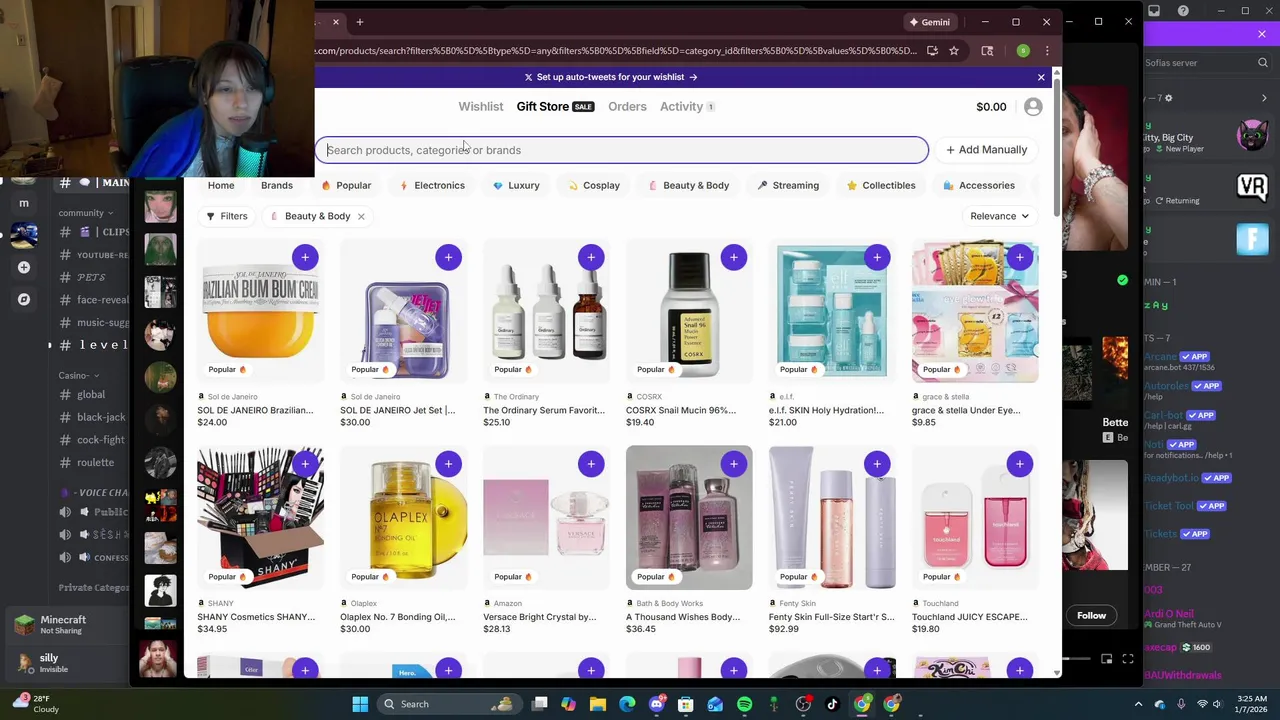Switch to the Gift Store tab
Image resolution: width=1280 pixels, height=720 pixels.
pyautogui.click(x=555, y=106)
